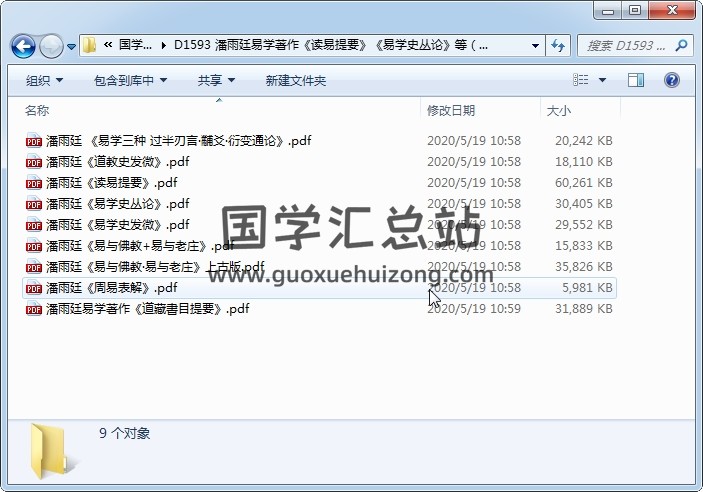Select the D1593 潘雨廷易学著作 breadcrumb

331,45
